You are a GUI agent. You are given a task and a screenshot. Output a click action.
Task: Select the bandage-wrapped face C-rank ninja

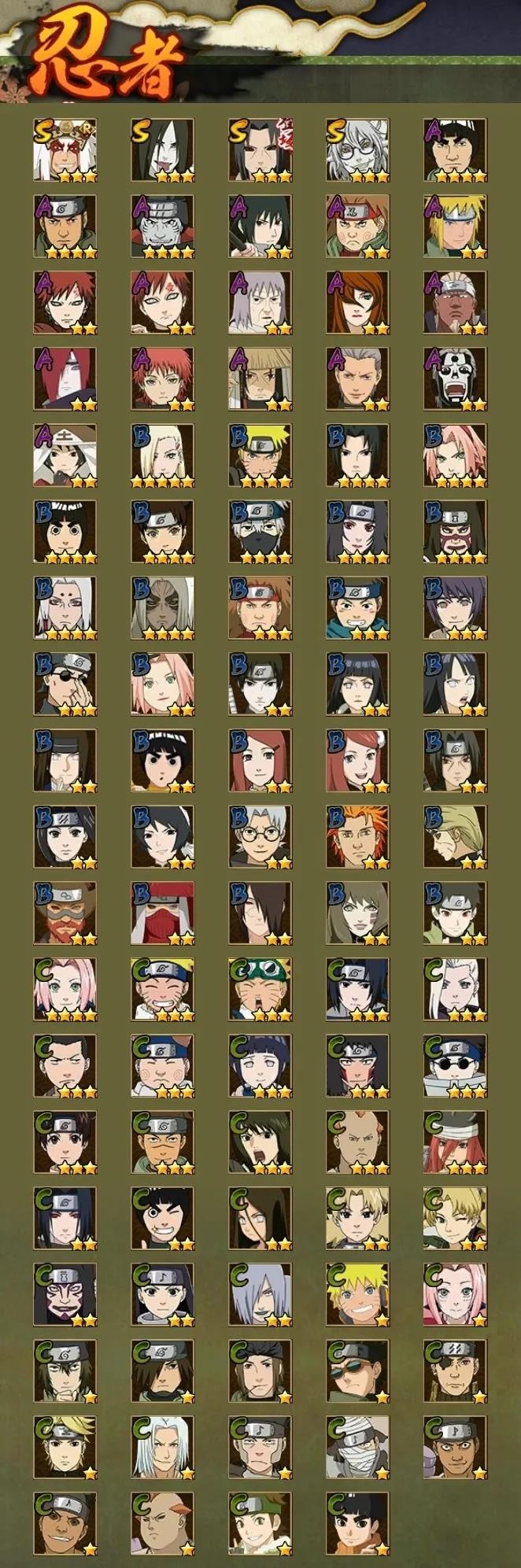(357, 1448)
